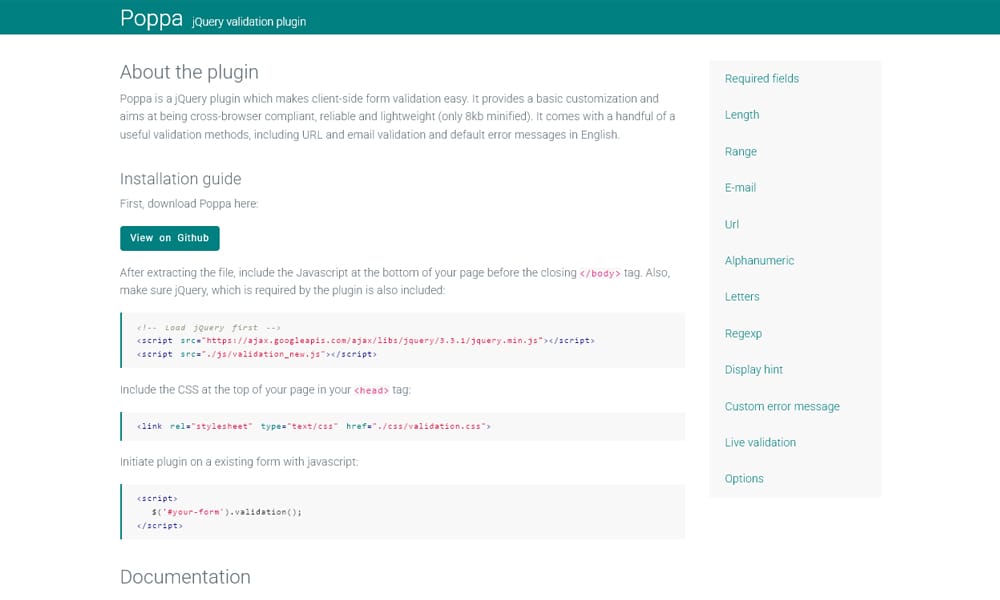The height and width of the screenshot is (600, 1000).
Task: Go to the Length section link
Action: click(741, 115)
